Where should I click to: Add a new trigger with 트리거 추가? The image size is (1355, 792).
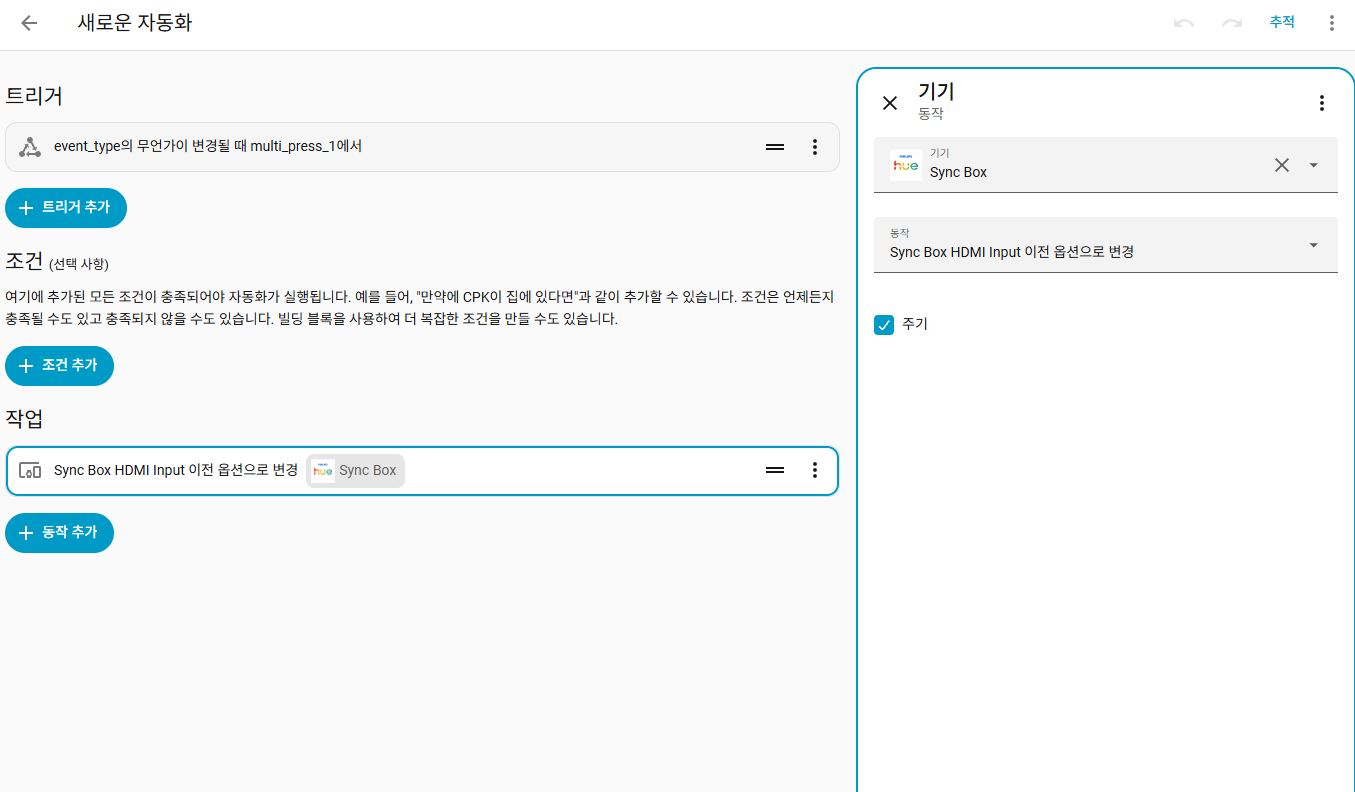coord(66,208)
